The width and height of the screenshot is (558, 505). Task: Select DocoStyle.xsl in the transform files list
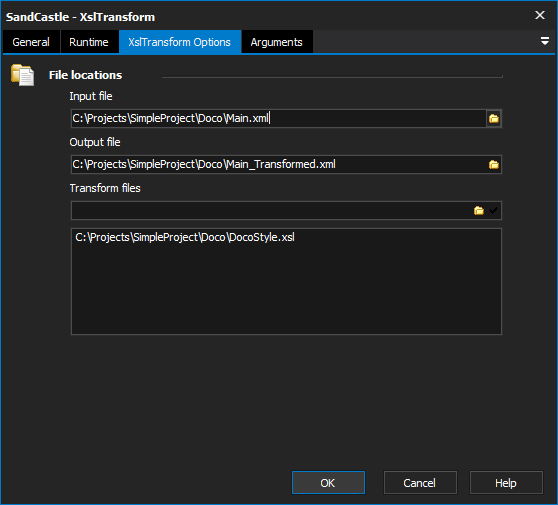pyautogui.click(x=185, y=237)
